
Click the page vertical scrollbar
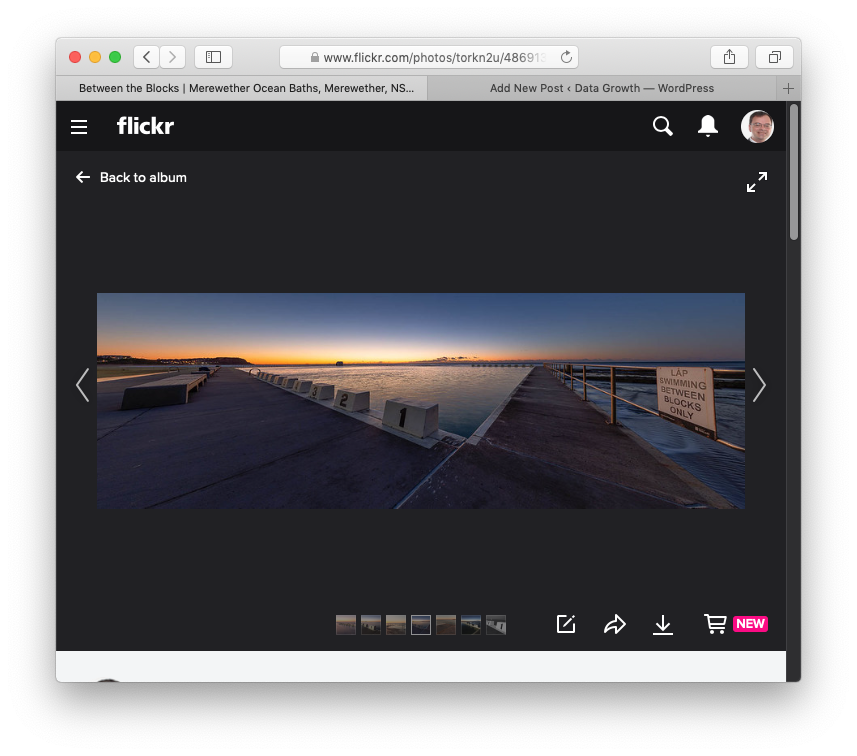click(x=794, y=172)
